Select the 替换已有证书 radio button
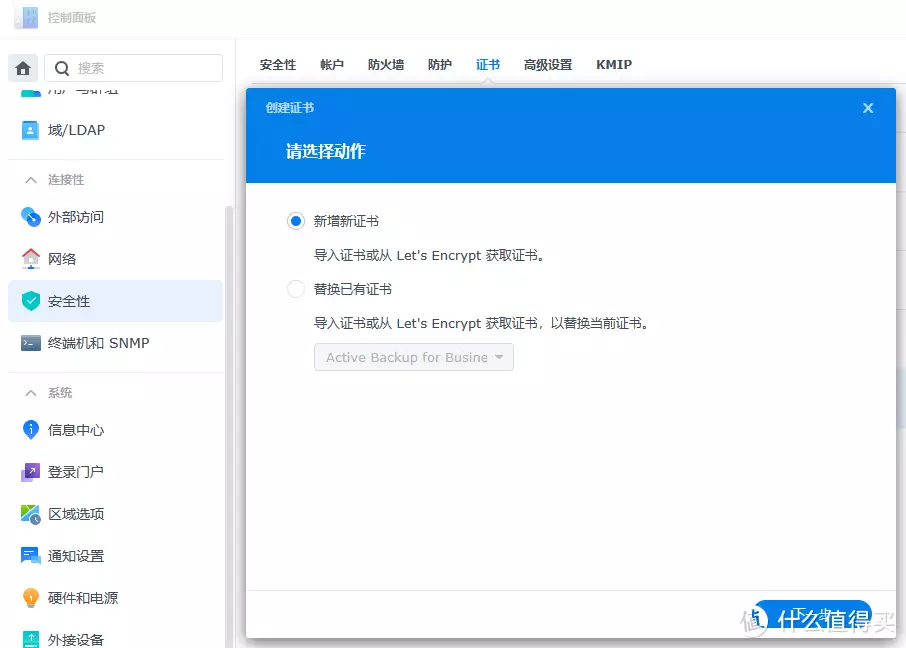This screenshot has height=648, width=906. point(296,289)
